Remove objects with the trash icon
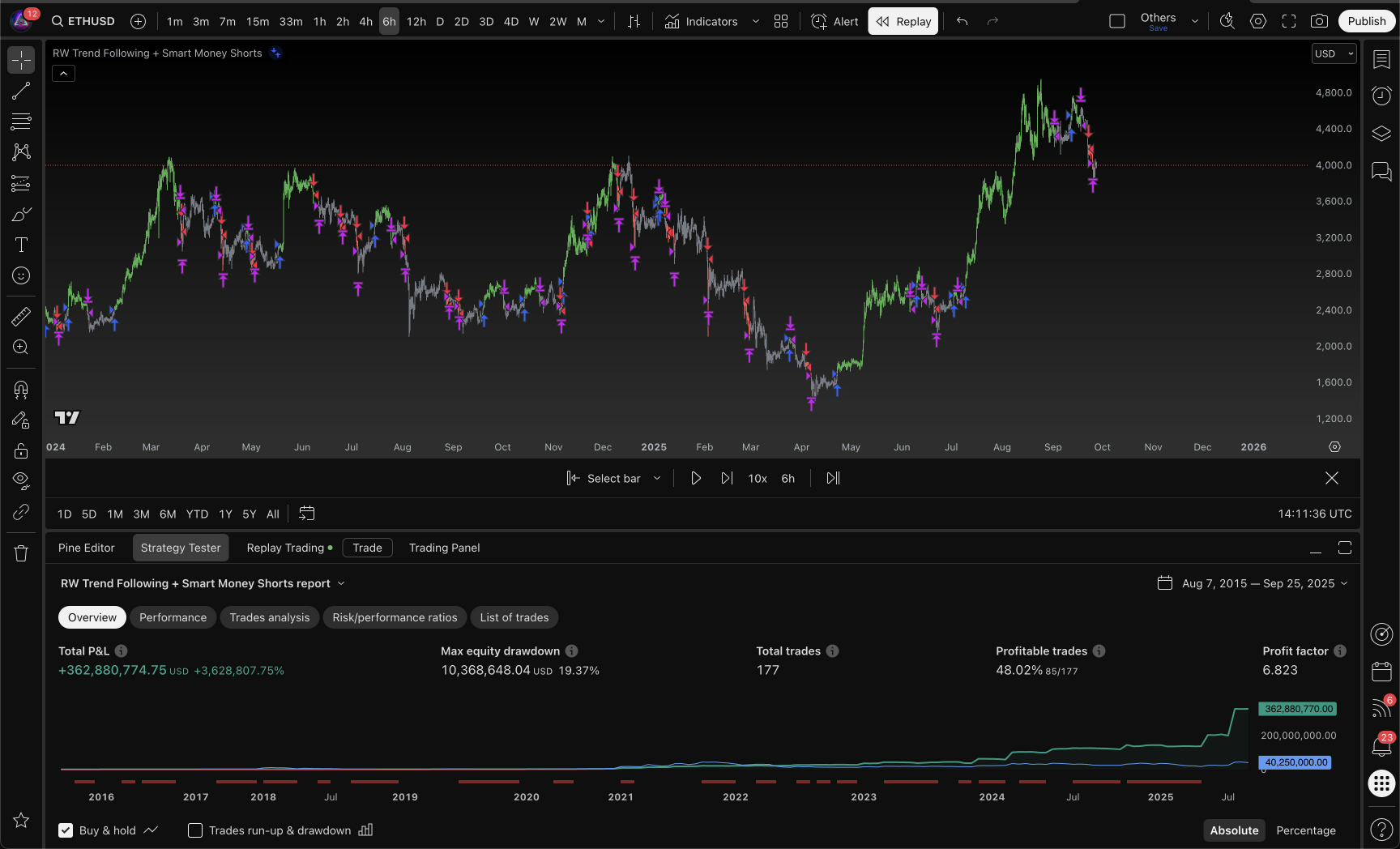This screenshot has height=849, width=1400. pyautogui.click(x=21, y=553)
